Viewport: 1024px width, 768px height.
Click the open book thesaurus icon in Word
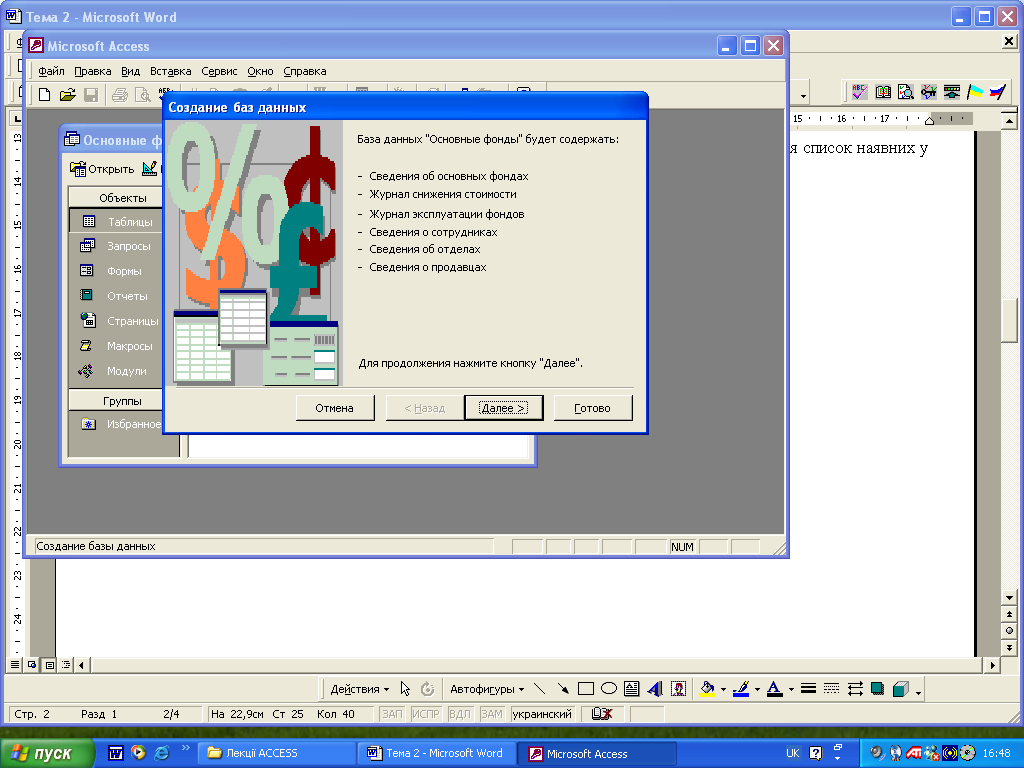coord(883,92)
